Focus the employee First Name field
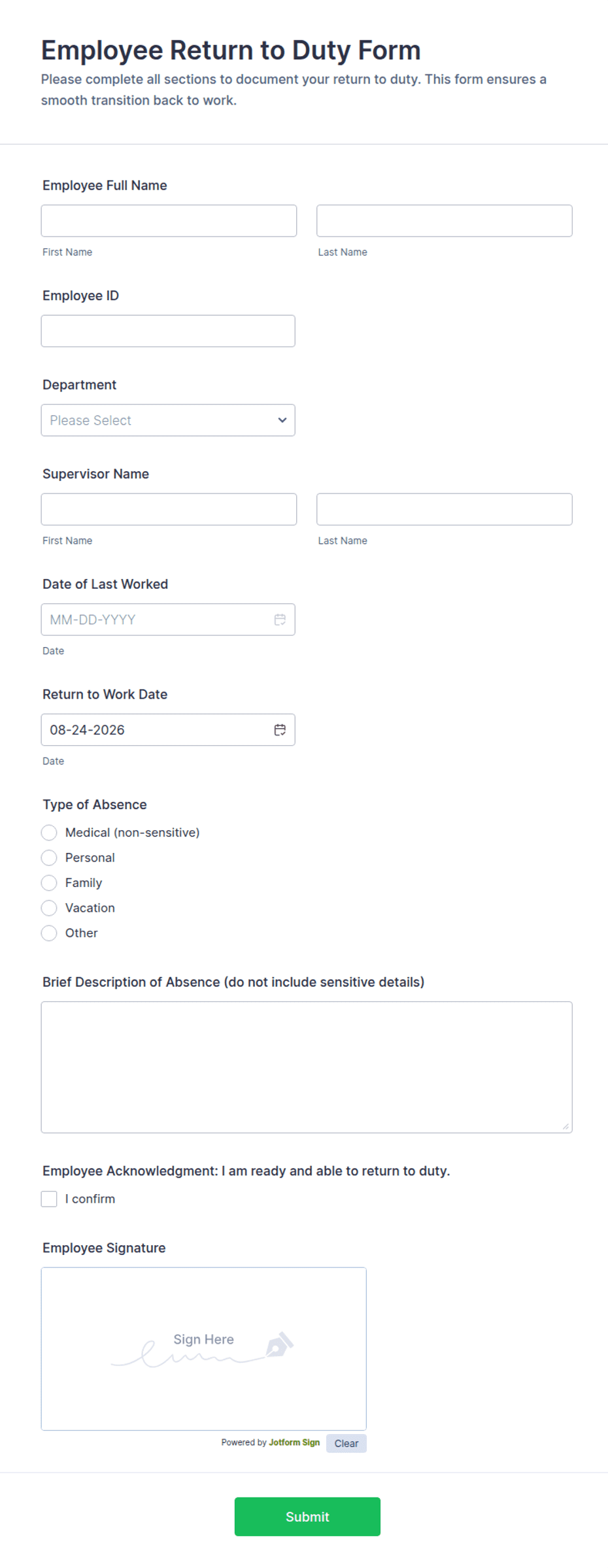The width and height of the screenshot is (608, 1568). pos(169,221)
